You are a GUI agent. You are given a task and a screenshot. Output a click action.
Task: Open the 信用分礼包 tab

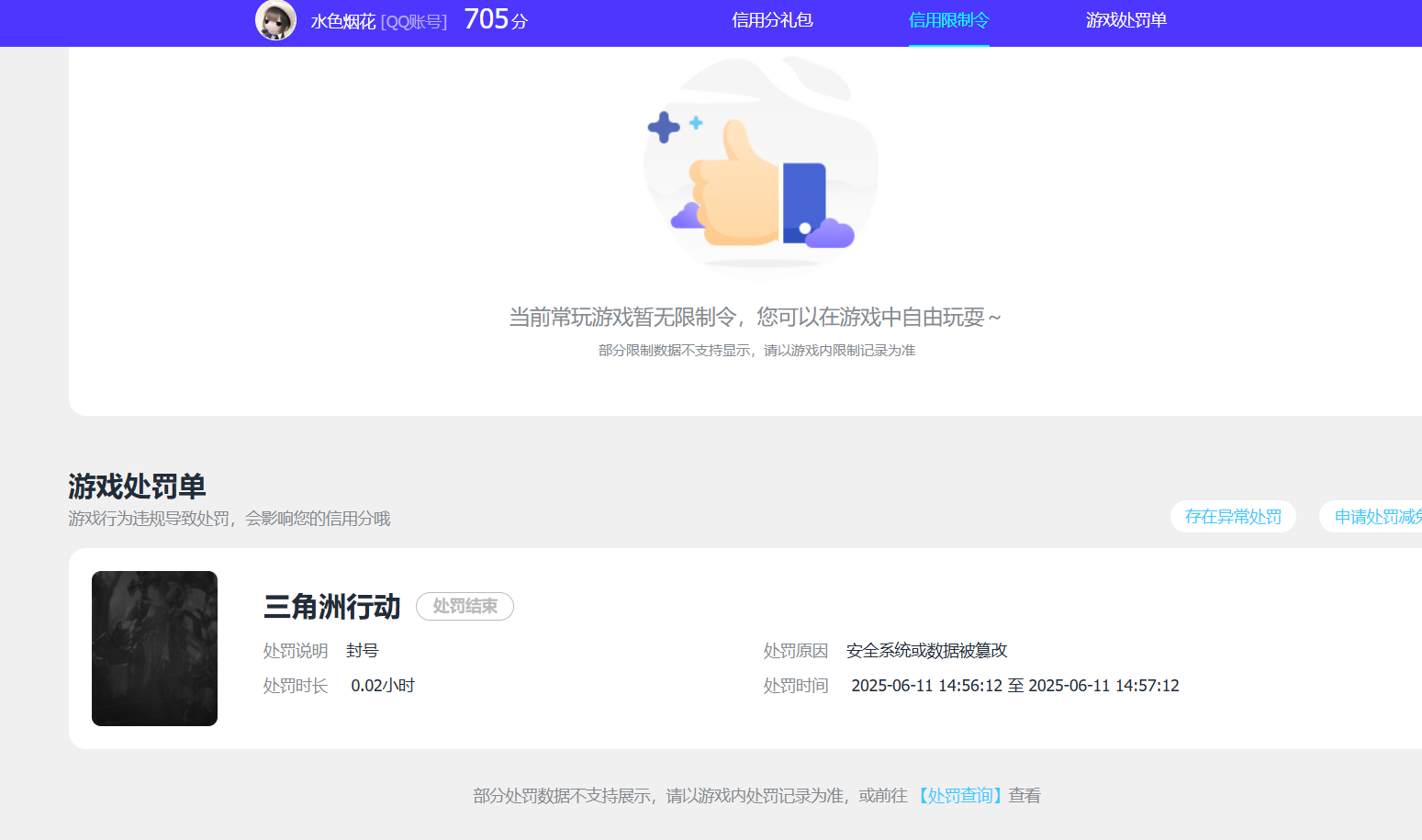(772, 20)
